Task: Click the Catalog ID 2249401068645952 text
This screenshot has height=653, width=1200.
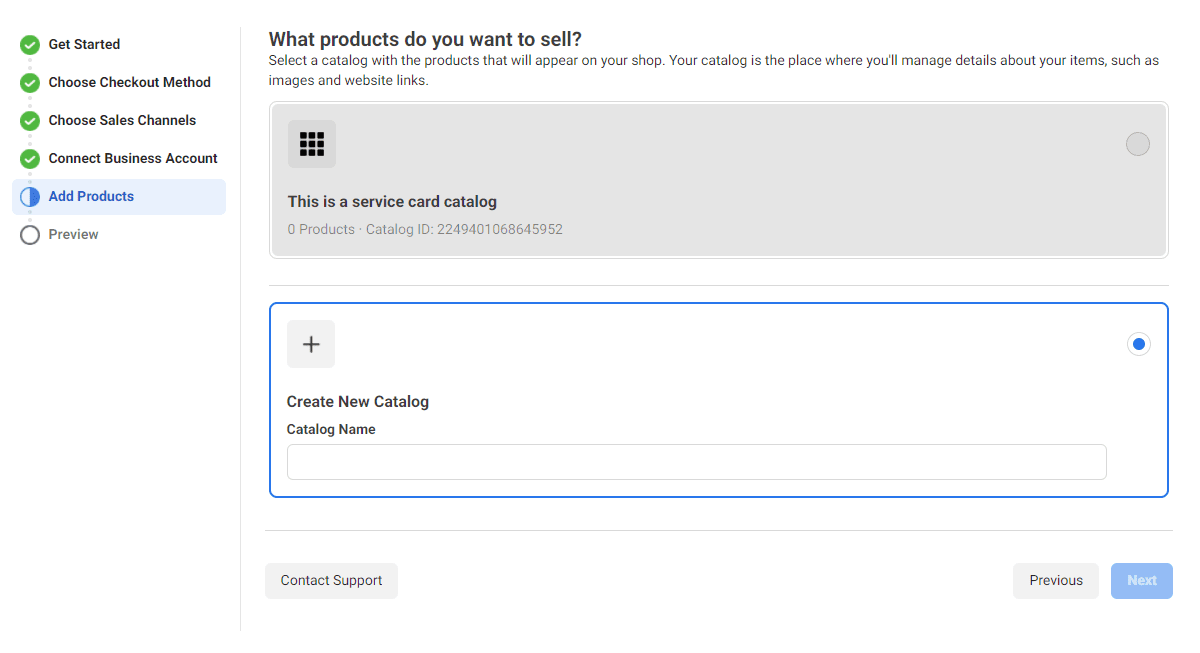Action: [464, 229]
